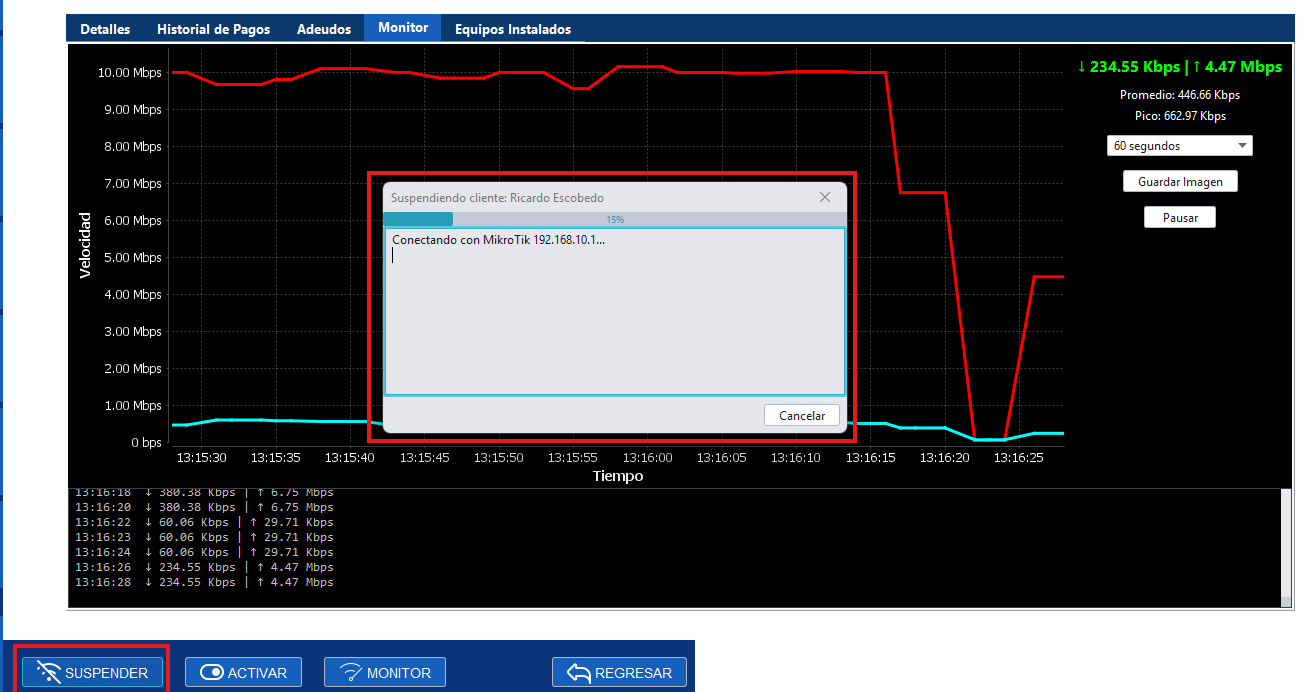1313x692 pixels.
Task: Click the SUSPENDER wifi-off icon button
Action: click(92, 672)
